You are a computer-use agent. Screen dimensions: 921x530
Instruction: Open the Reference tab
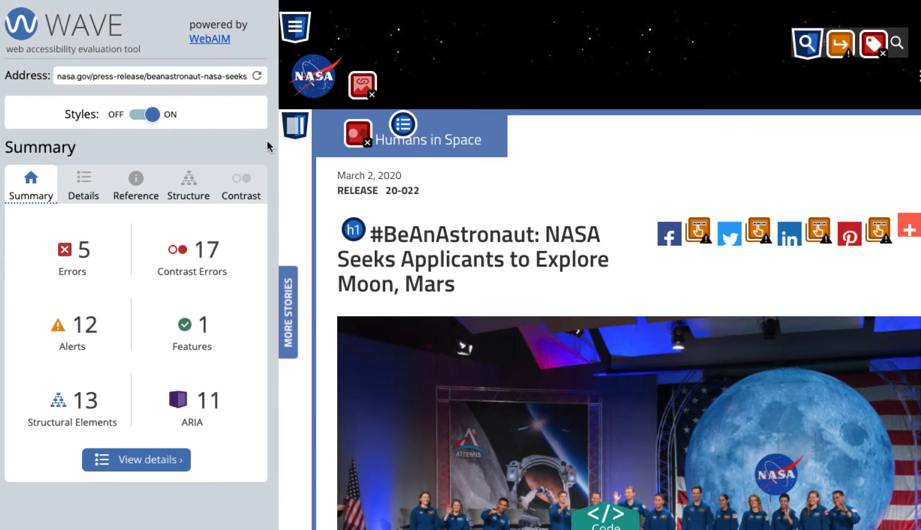point(136,185)
